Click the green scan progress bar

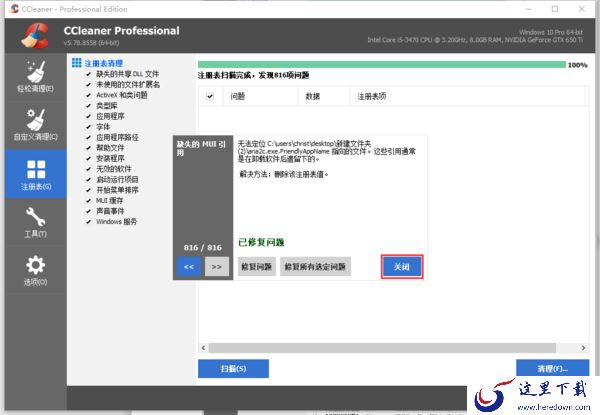(x=382, y=65)
